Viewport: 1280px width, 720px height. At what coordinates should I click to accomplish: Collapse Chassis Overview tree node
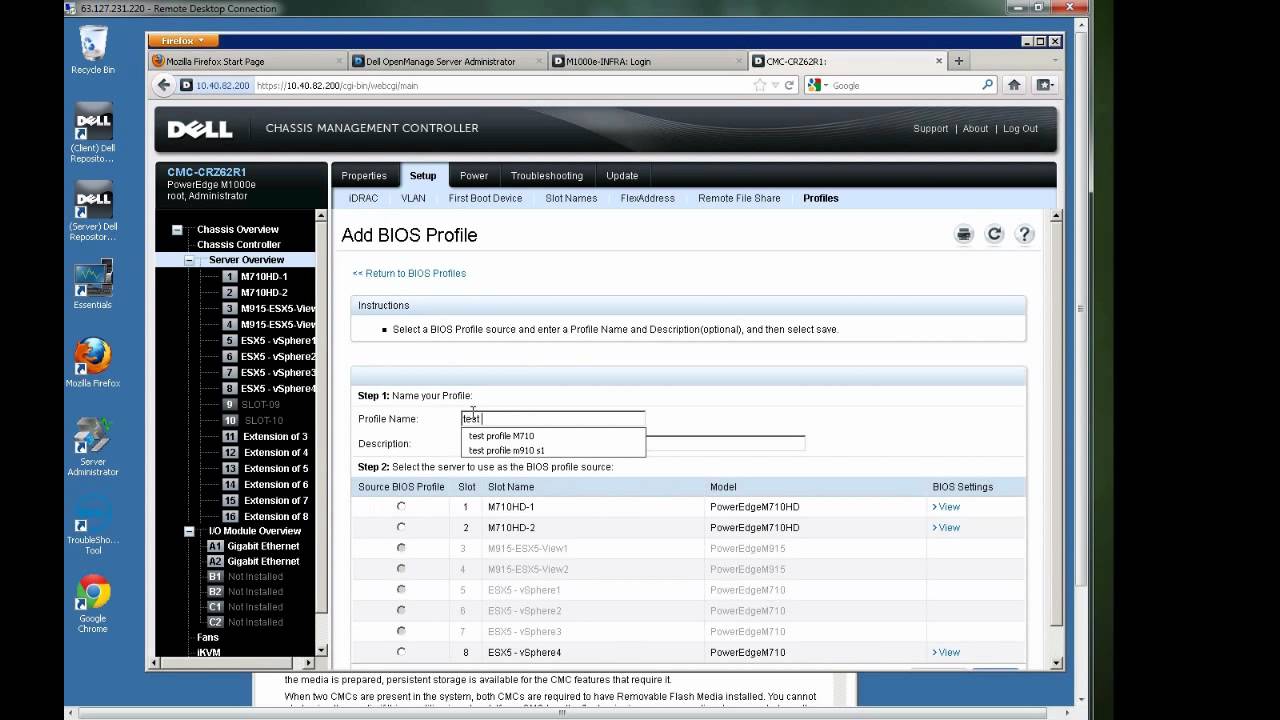[x=177, y=230]
